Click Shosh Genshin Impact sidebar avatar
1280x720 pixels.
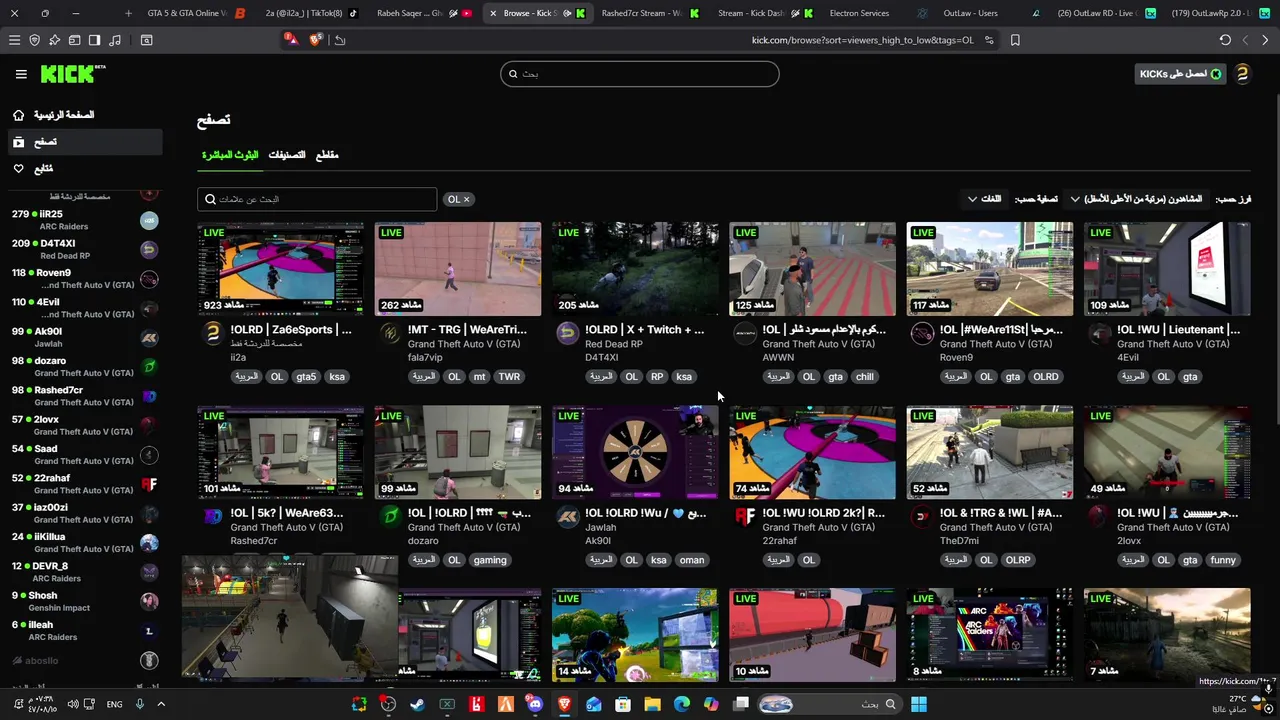(149, 601)
